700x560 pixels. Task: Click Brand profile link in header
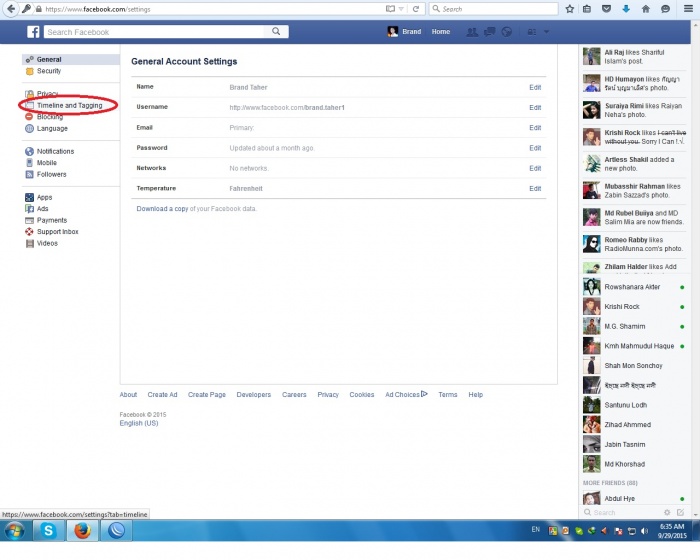pyautogui.click(x=405, y=32)
